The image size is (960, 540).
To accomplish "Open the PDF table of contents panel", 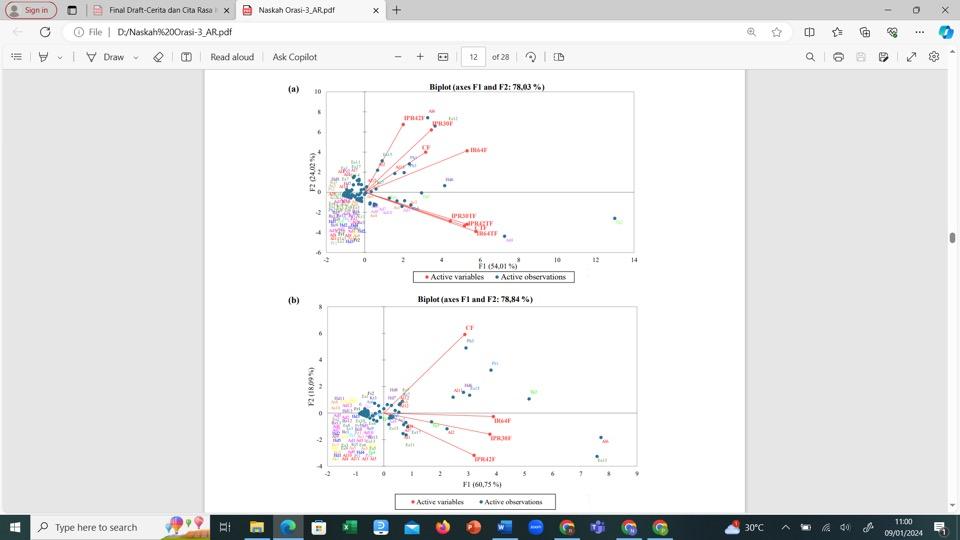I will (17, 57).
